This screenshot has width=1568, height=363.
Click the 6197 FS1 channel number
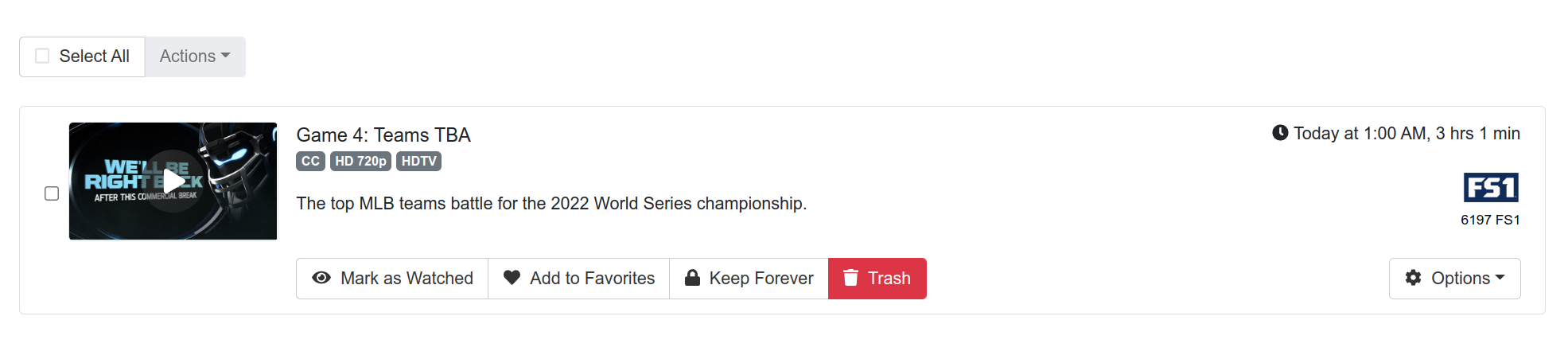point(1490,221)
